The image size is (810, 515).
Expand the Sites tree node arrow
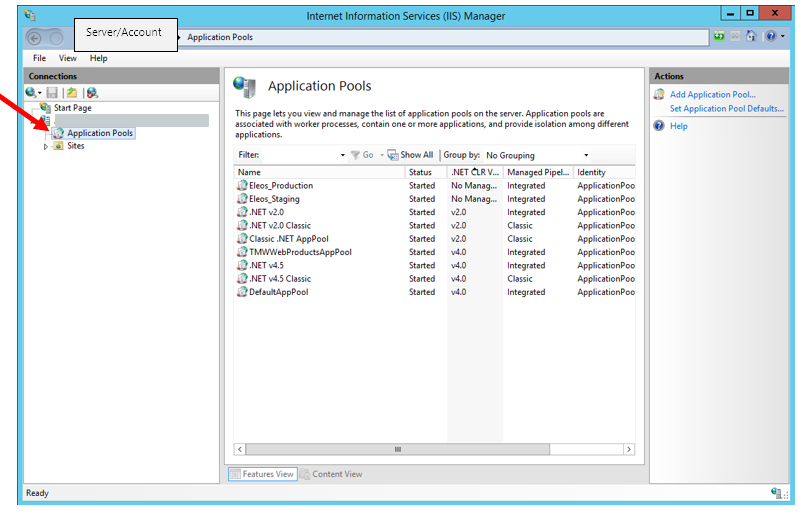45,147
